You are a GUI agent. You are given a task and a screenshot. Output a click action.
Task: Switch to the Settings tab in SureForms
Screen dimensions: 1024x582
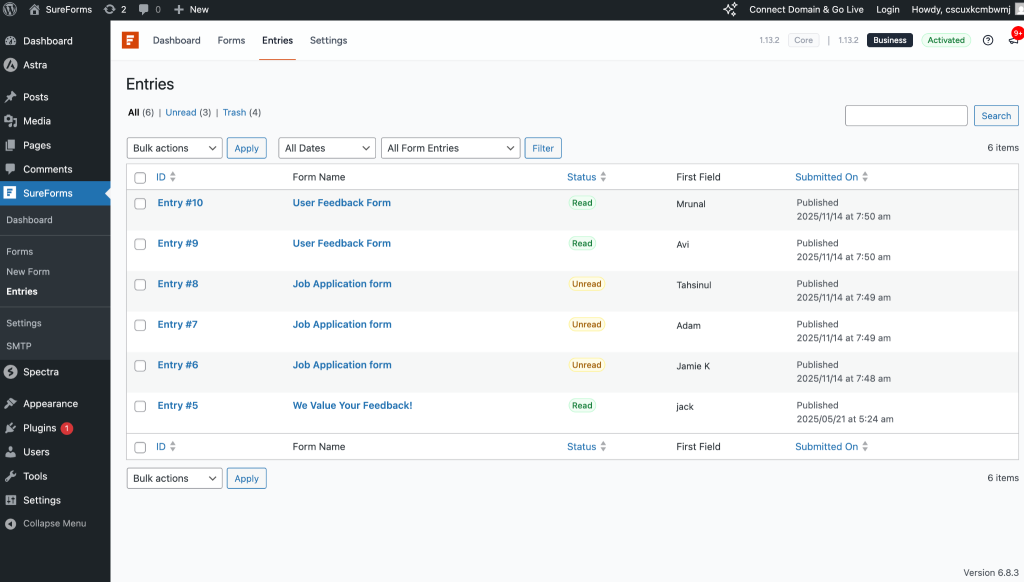[x=328, y=40]
